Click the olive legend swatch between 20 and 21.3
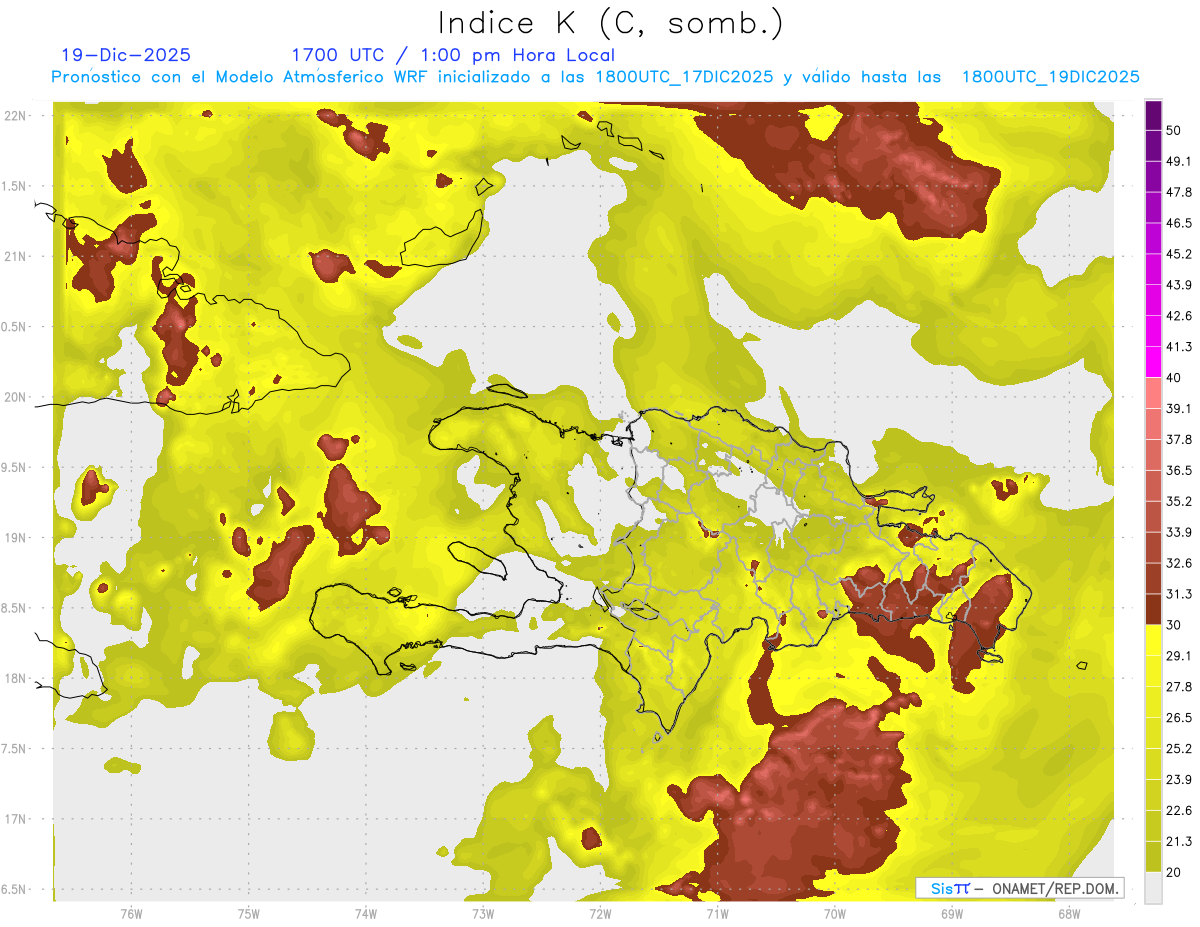1200x927 pixels. tap(1153, 857)
